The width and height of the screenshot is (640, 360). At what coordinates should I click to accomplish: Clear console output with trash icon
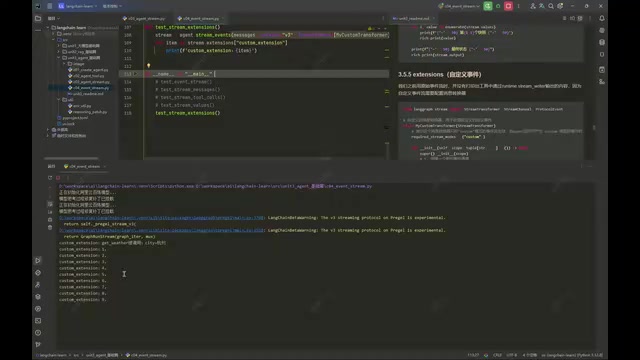50,227
